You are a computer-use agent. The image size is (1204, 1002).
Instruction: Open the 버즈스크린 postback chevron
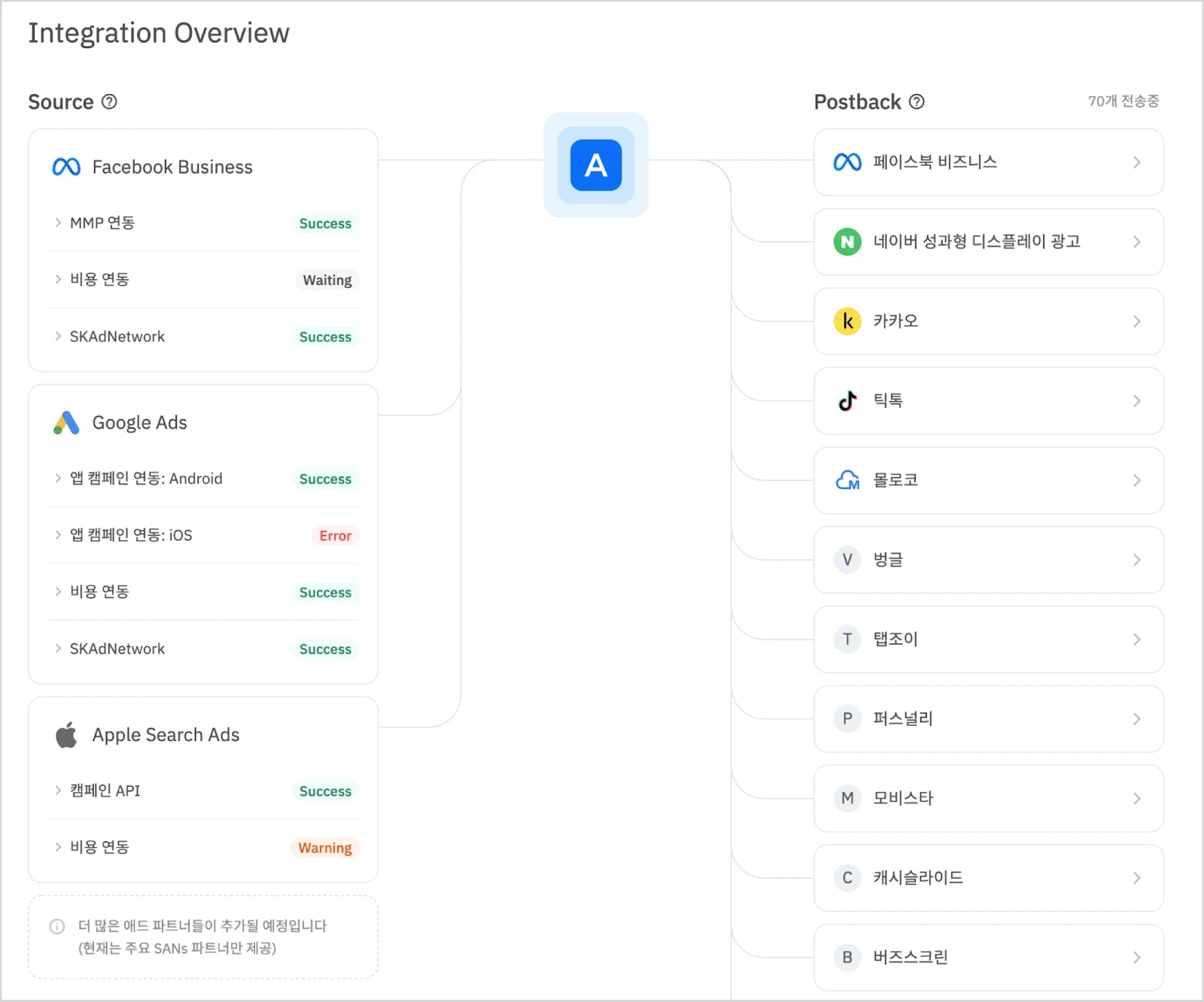1136,958
